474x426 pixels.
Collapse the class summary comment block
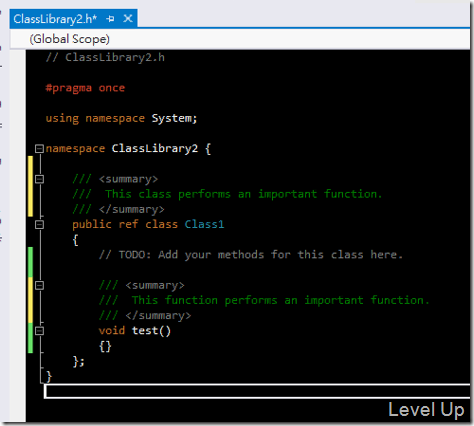39,179
